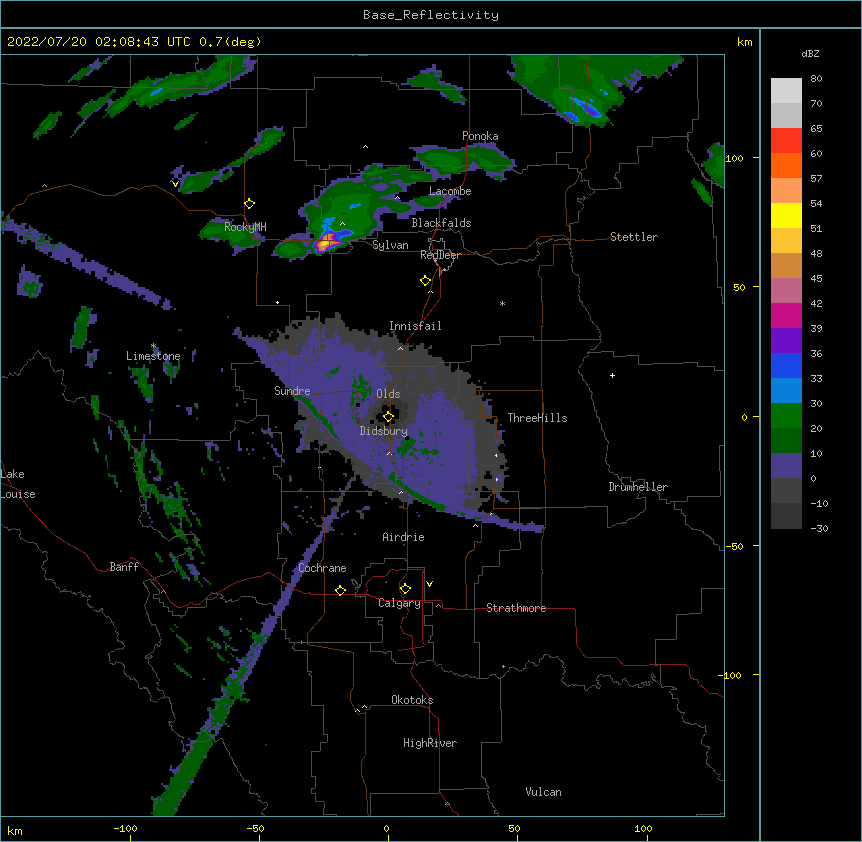Click the yellow diamond marker above Calgary label

point(405,589)
